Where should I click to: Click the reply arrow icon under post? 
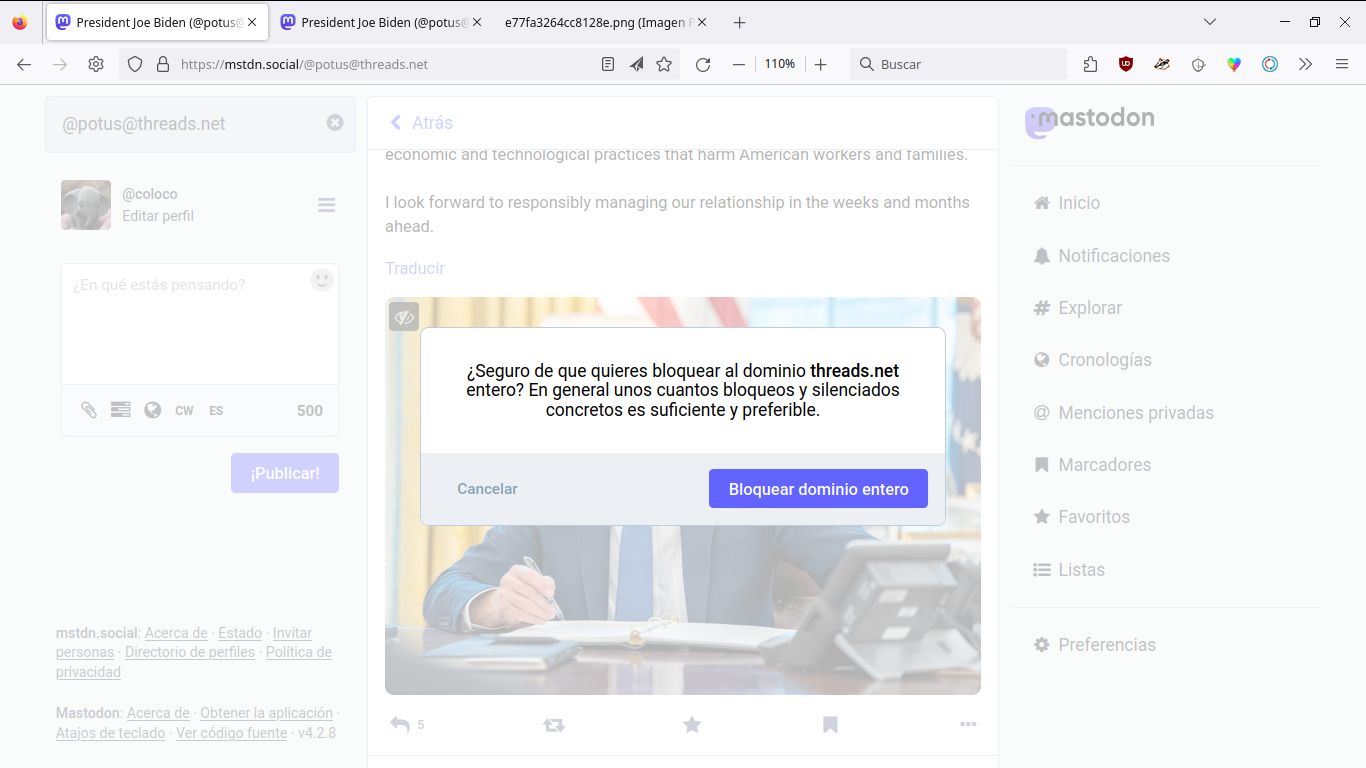coord(400,724)
